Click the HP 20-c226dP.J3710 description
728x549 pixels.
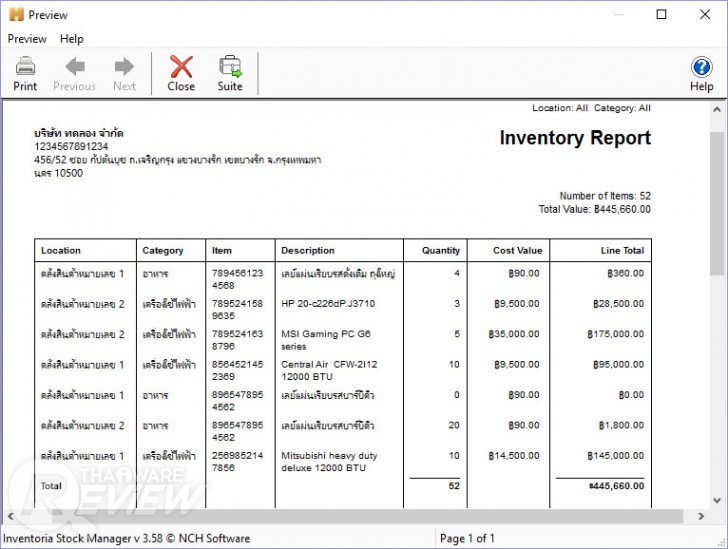(x=328, y=304)
